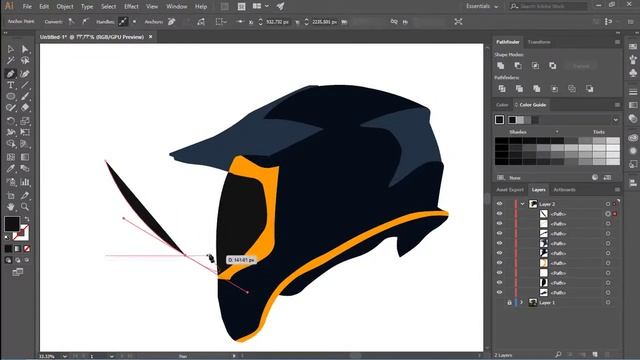Viewport: 640px width, 360px height.
Task: Open the Window menu
Action: 177,7
